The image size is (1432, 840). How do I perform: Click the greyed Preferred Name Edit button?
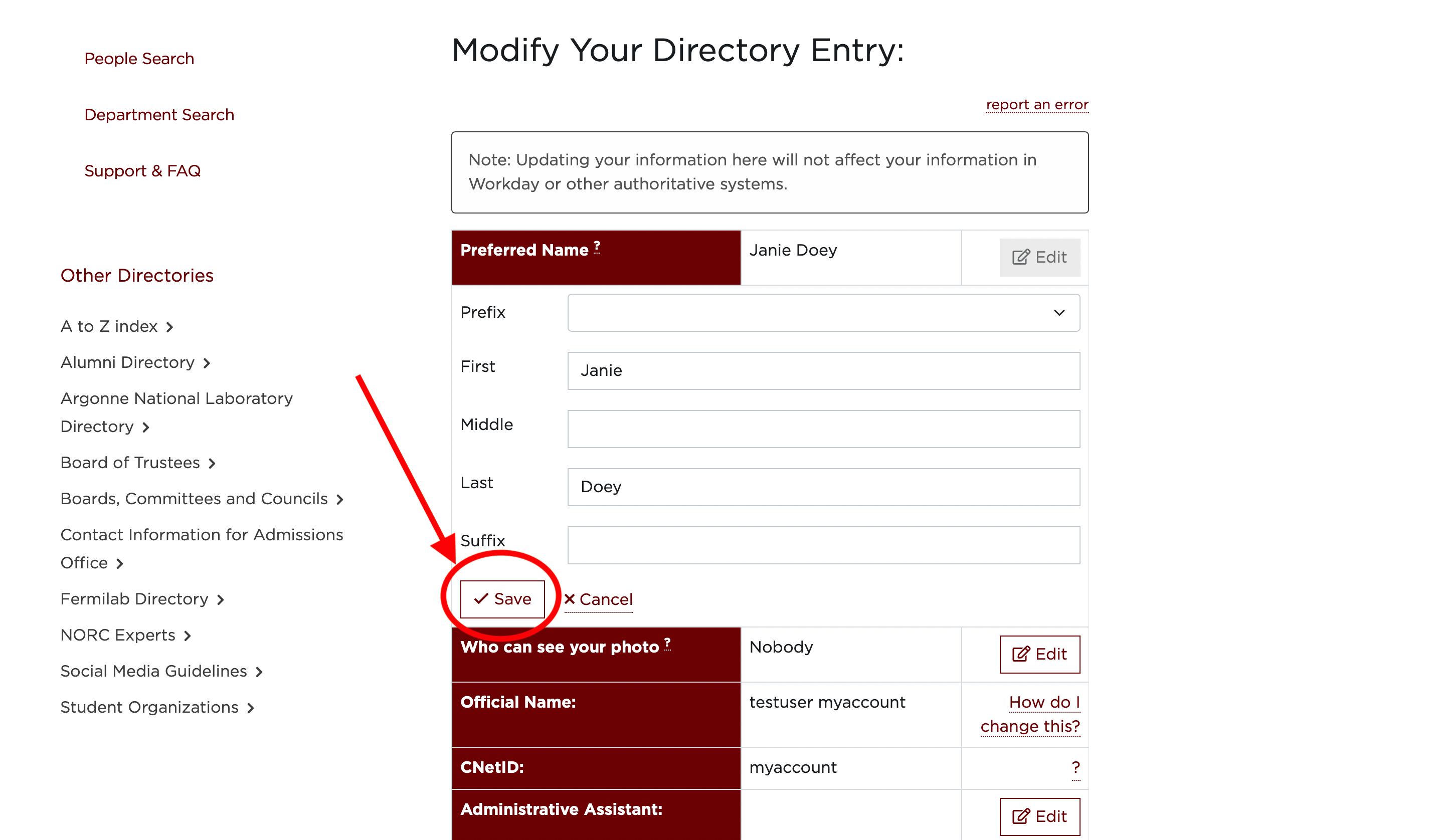click(x=1039, y=257)
